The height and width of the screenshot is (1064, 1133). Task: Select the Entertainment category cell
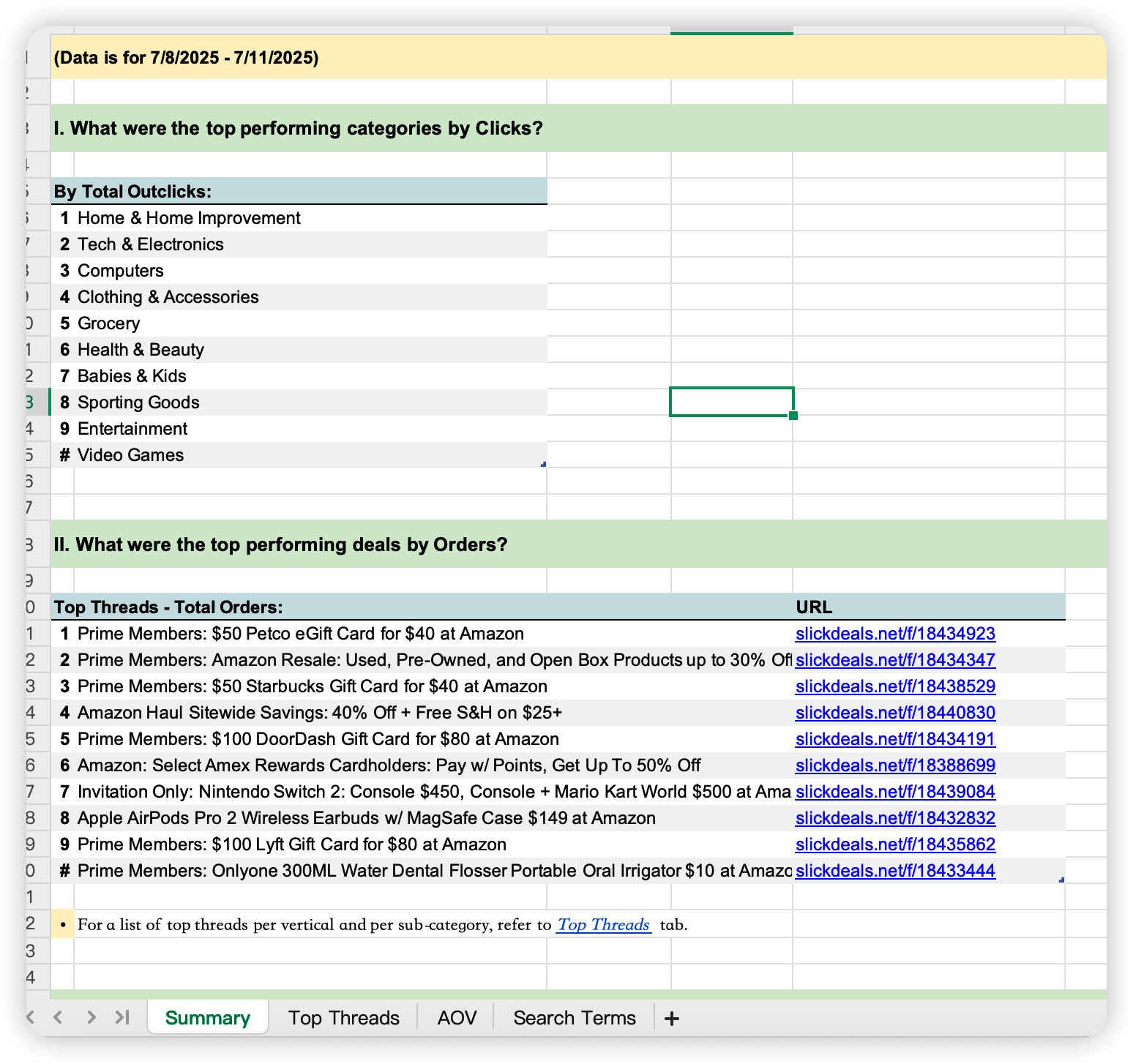[310, 429]
